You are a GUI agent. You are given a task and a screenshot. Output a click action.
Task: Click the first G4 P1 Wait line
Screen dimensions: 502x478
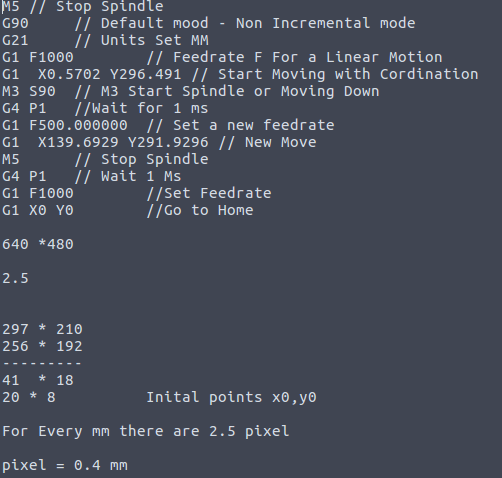[x=105, y=108]
